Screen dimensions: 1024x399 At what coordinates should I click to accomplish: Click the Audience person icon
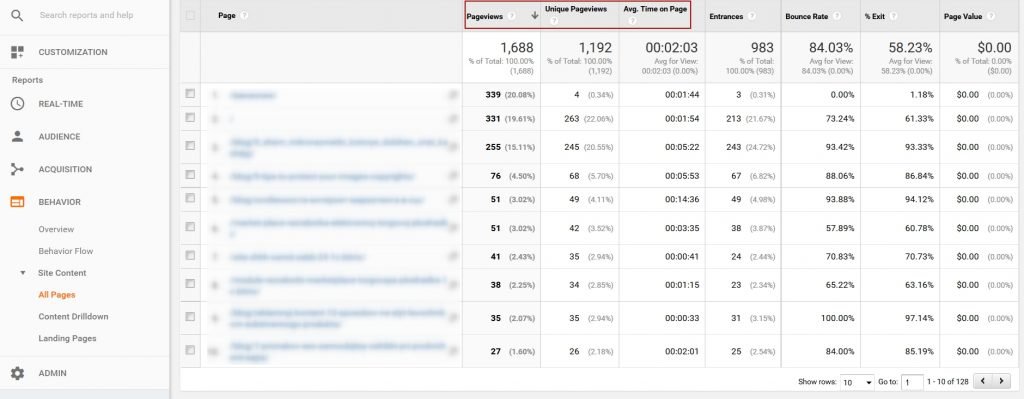click(x=18, y=136)
